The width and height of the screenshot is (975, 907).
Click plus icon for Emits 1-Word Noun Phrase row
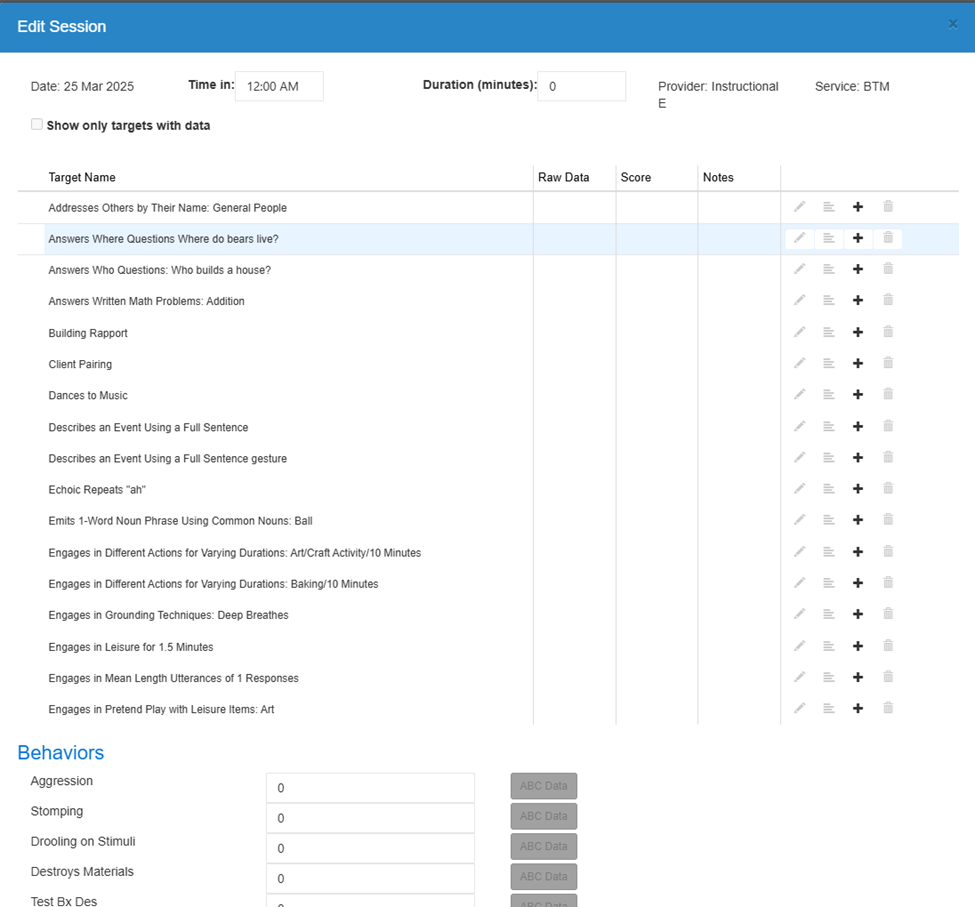(x=858, y=520)
